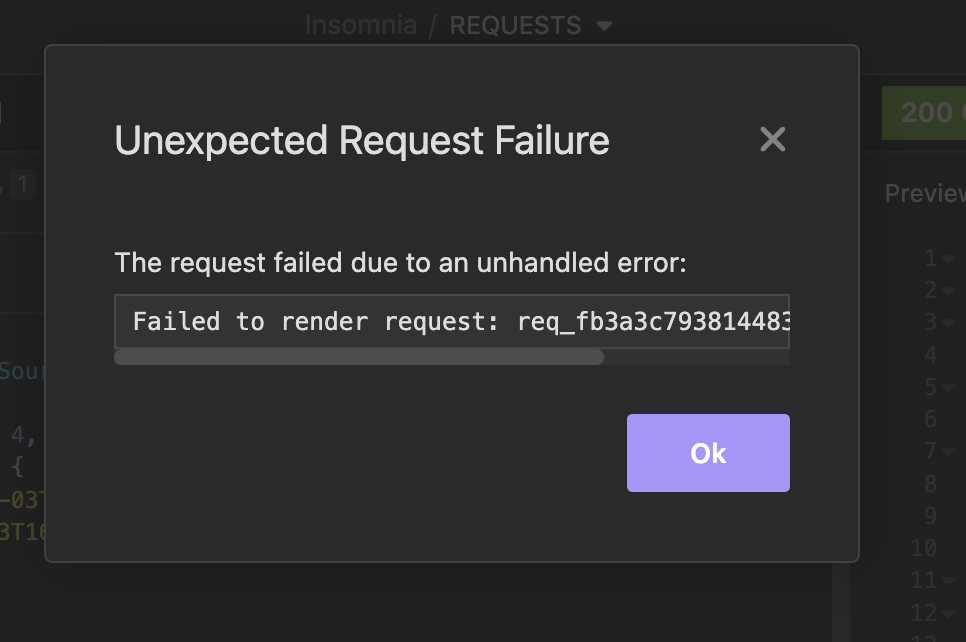This screenshot has height=642, width=966.
Task: Click the '1' badge near the left edge
Action: pos(23,183)
